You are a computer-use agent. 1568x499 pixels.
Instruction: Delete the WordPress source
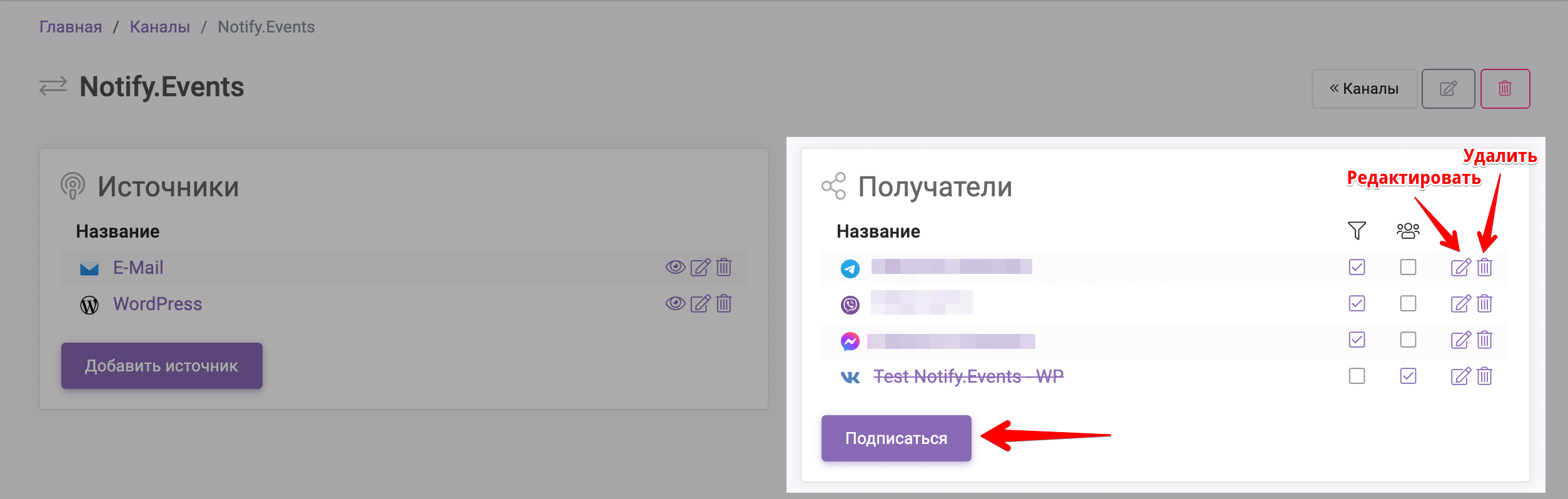click(724, 303)
